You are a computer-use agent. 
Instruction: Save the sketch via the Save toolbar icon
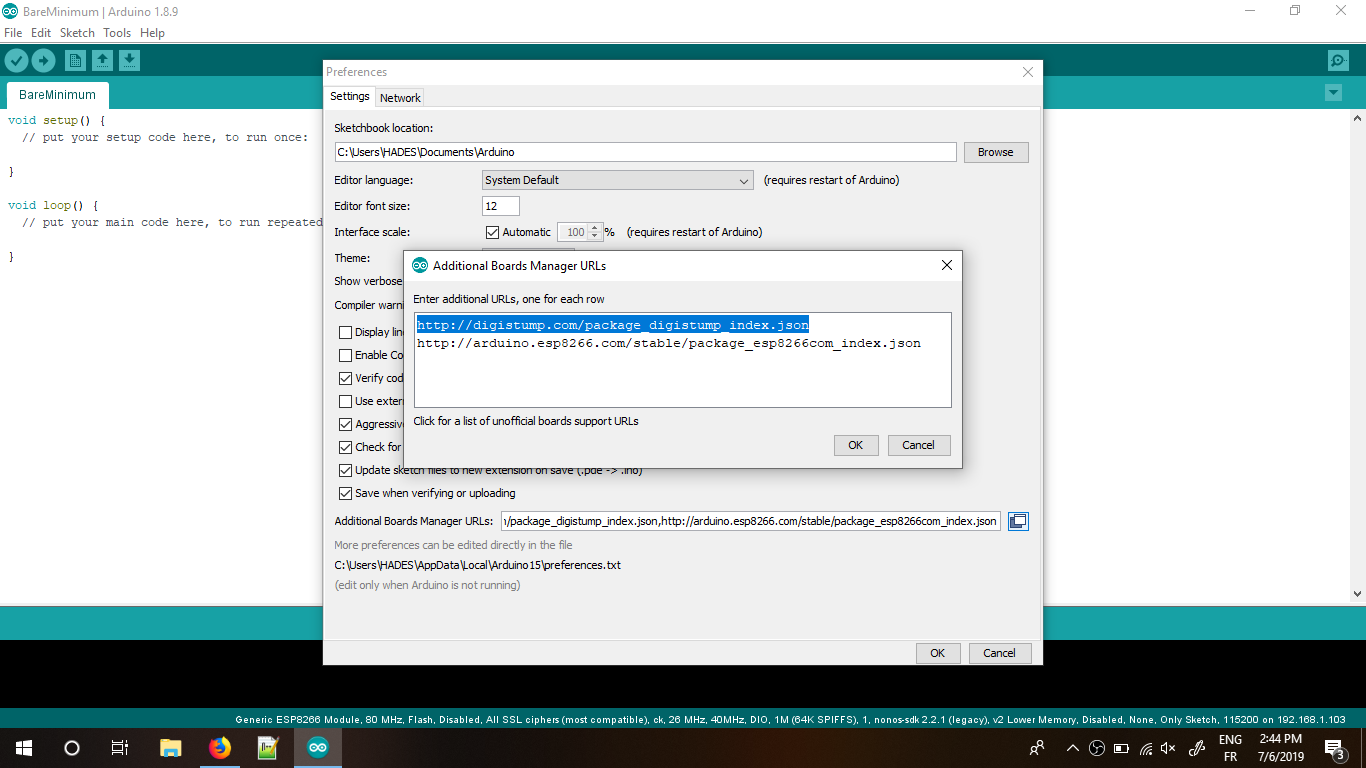coord(129,60)
